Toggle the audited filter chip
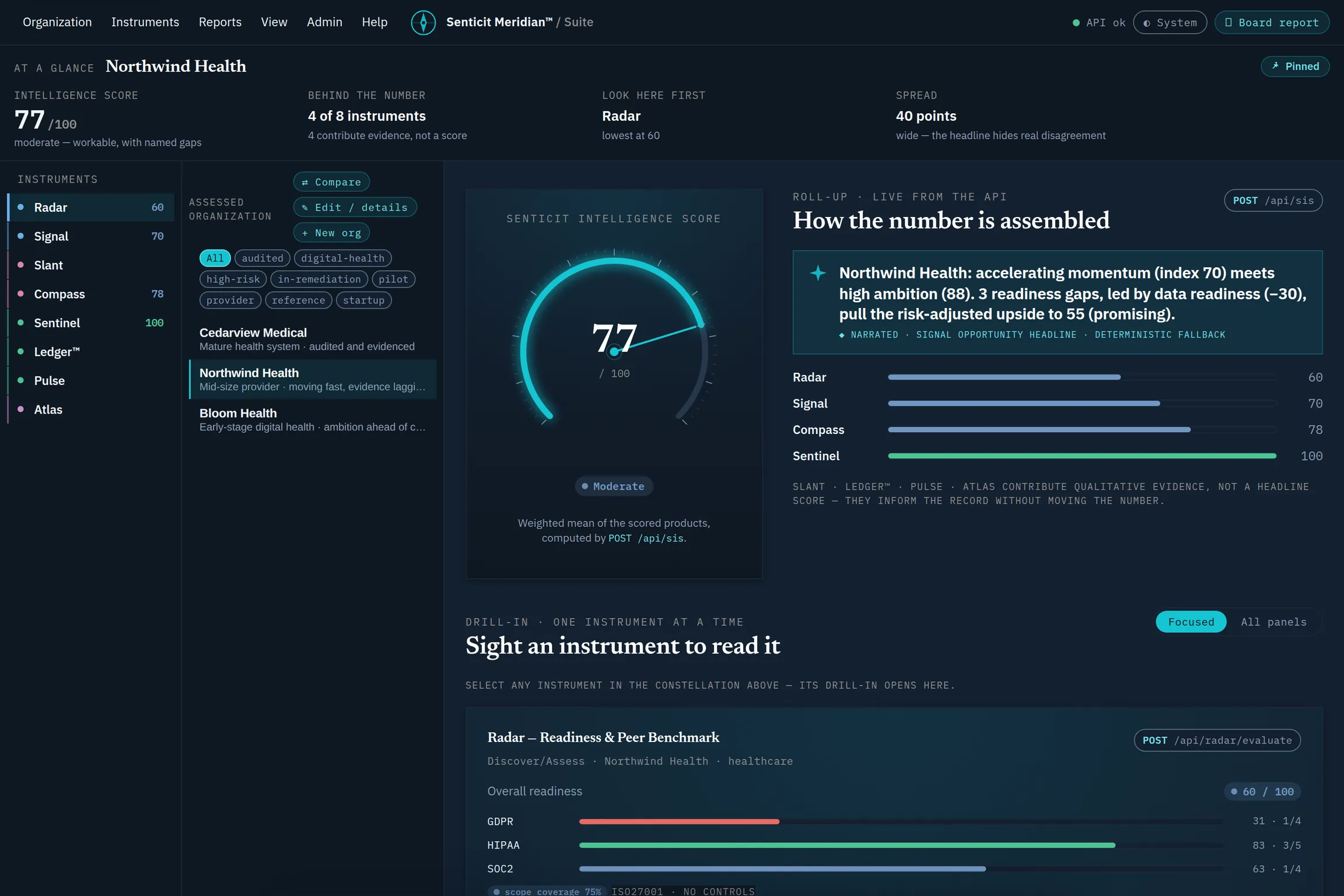This screenshot has height=896, width=1344. click(262, 258)
